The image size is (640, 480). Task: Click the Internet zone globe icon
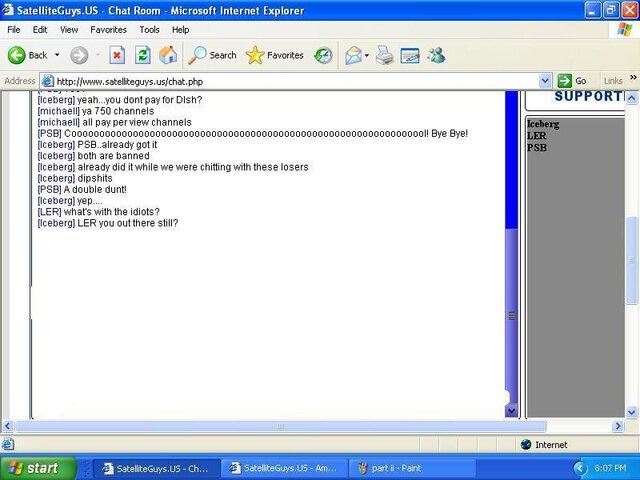pos(526,444)
